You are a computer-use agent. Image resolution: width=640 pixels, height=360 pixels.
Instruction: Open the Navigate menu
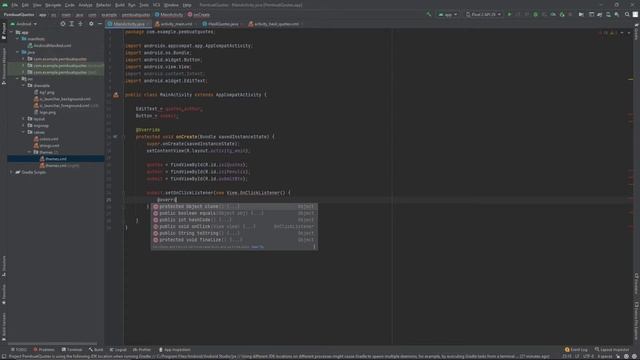53,5
